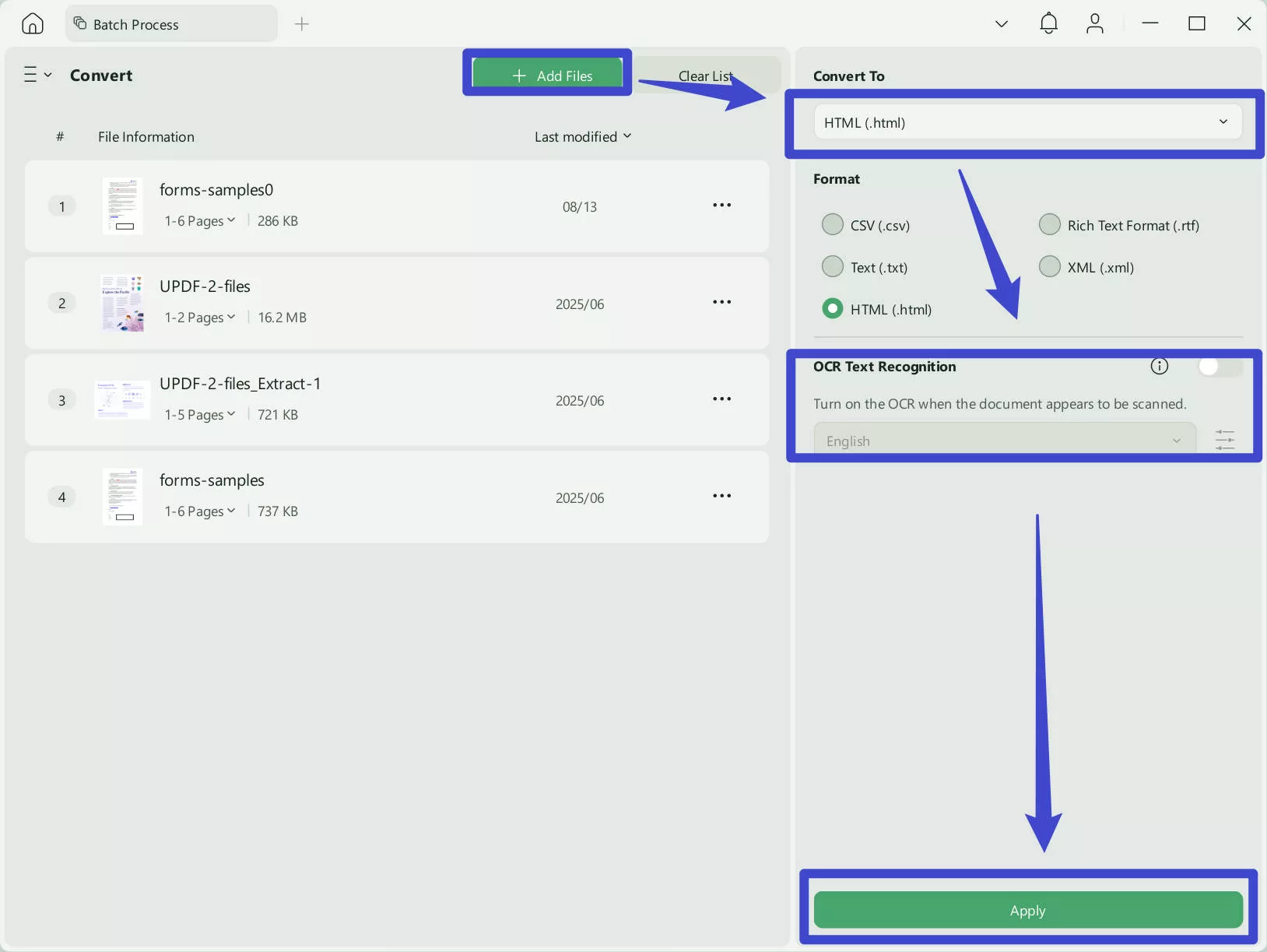This screenshot has height=952, width=1267.
Task: Click the 737 KB file size
Action: [278, 511]
